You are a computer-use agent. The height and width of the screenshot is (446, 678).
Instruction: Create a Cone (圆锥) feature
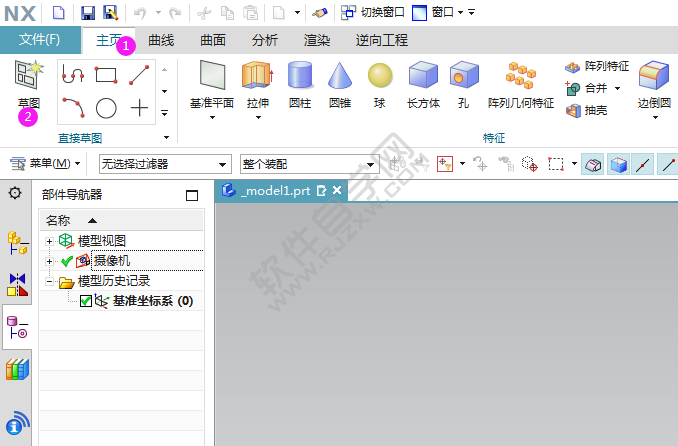tap(340, 84)
